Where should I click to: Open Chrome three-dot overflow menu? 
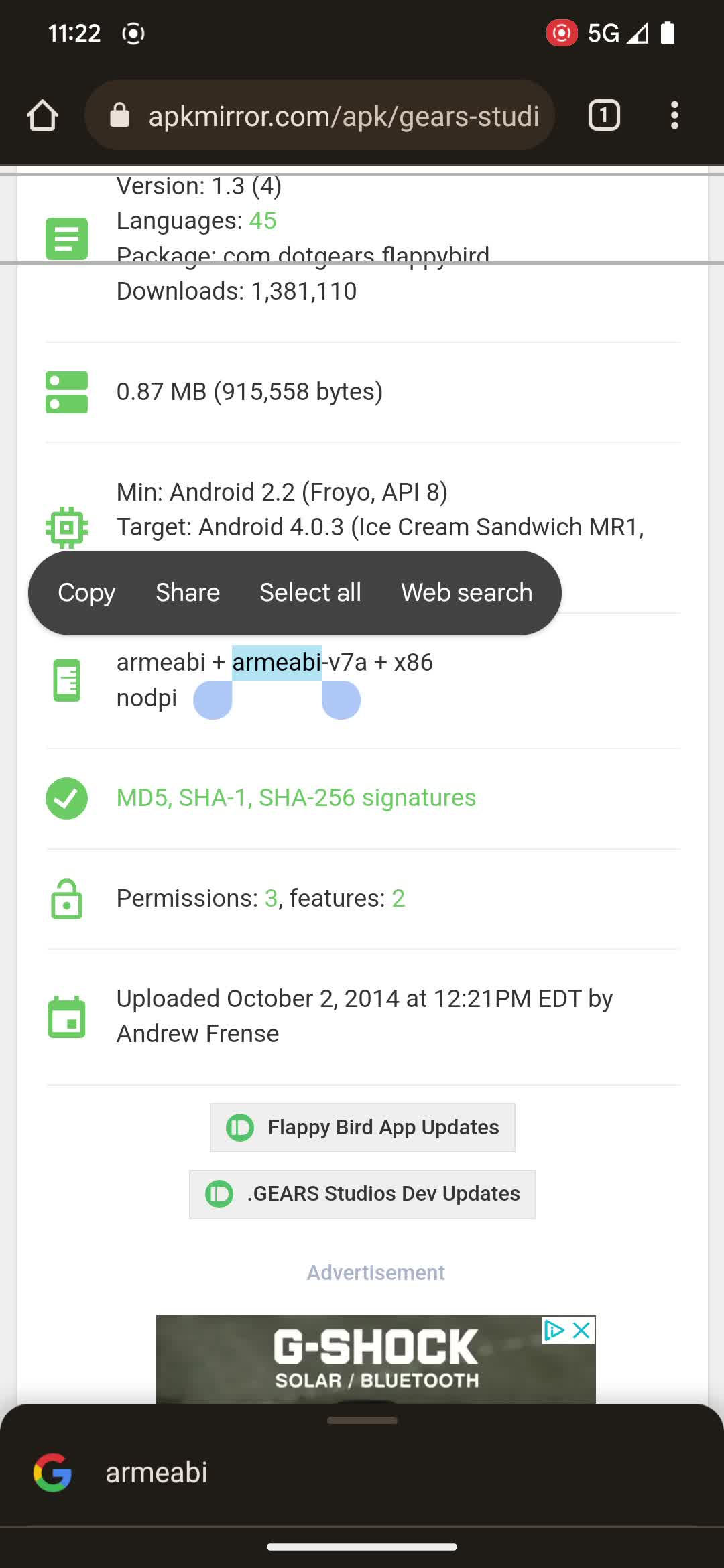pos(674,115)
